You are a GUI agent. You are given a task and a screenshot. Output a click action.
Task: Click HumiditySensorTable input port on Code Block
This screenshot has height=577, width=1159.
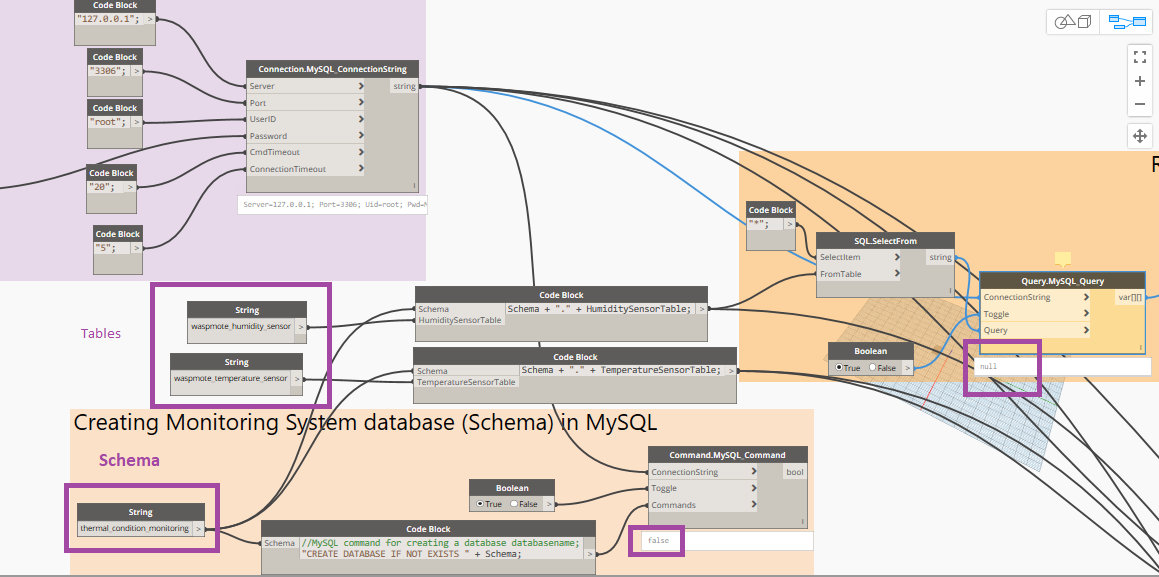pyautogui.click(x=460, y=320)
